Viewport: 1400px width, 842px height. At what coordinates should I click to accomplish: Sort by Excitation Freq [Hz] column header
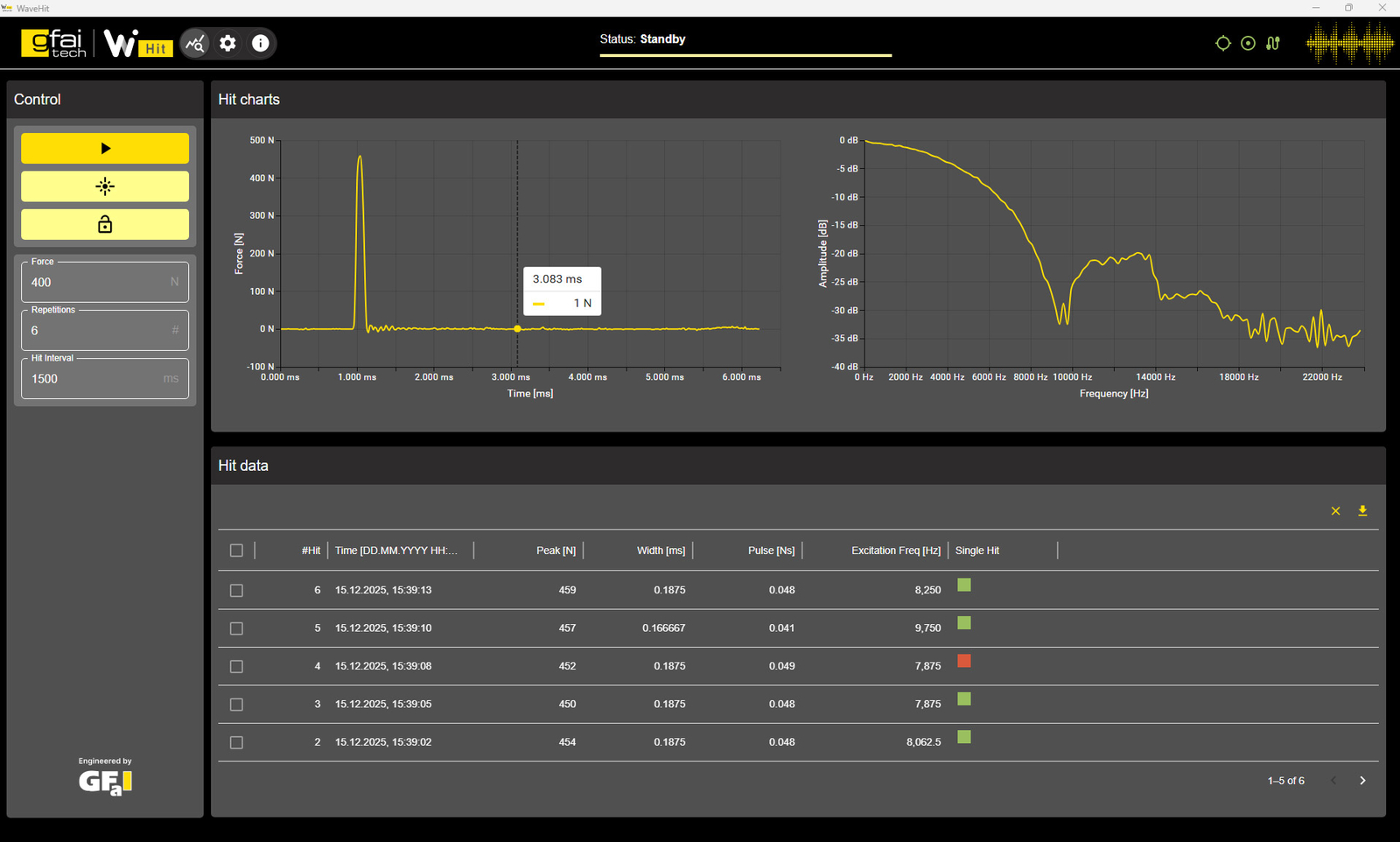(x=895, y=551)
